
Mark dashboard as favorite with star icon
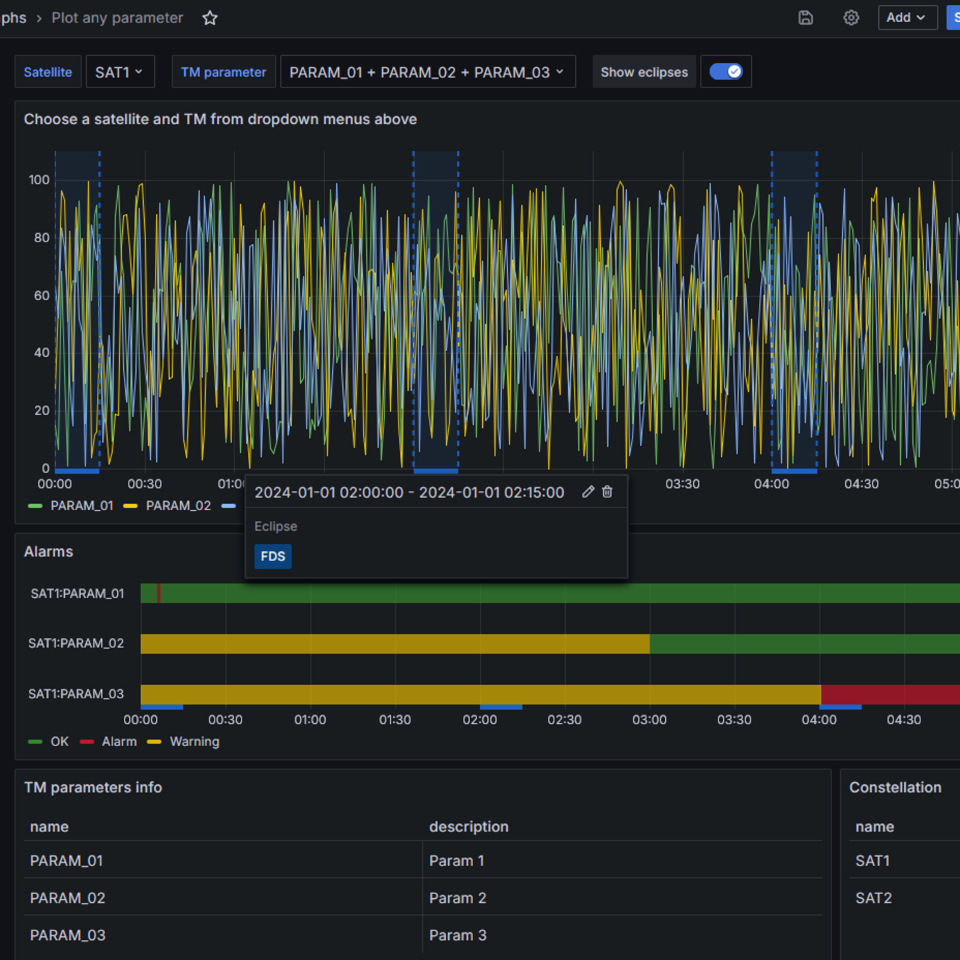point(210,18)
